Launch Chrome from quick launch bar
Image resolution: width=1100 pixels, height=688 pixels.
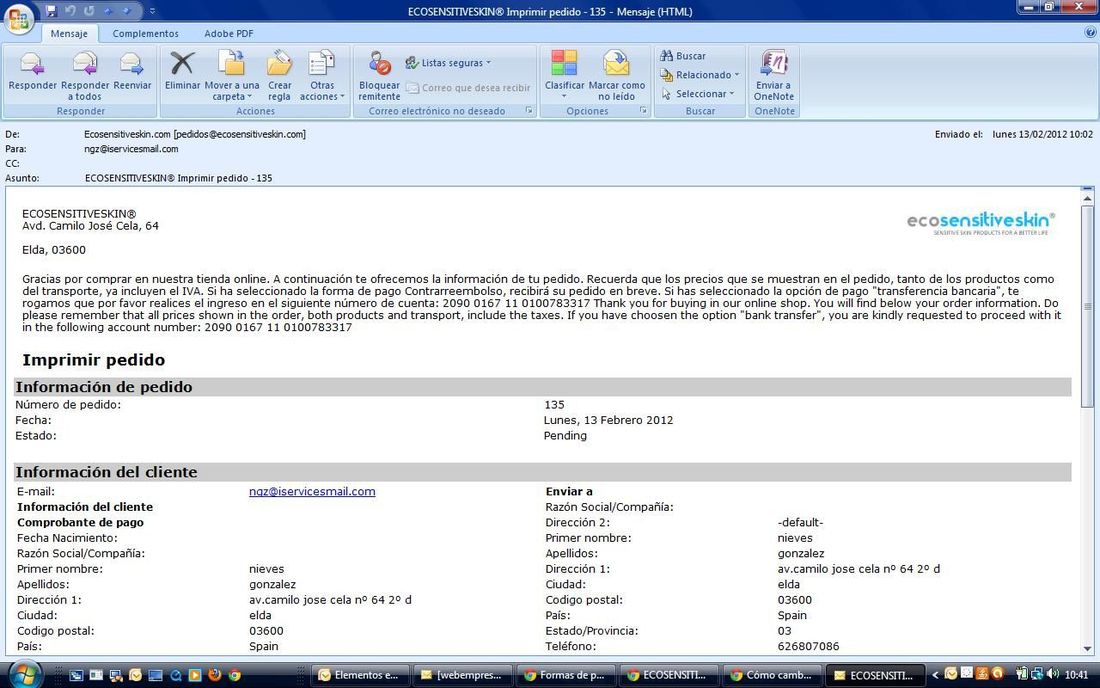click(234, 675)
